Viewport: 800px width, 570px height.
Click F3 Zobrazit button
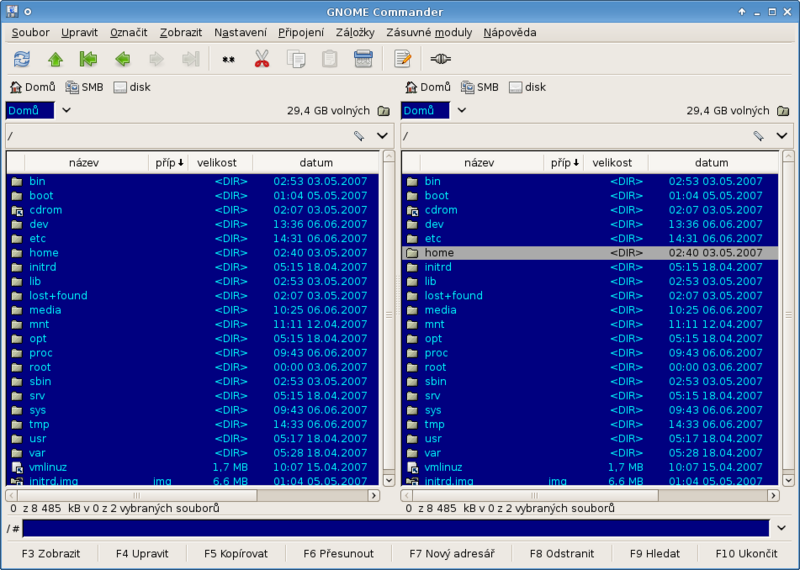(x=51, y=554)
